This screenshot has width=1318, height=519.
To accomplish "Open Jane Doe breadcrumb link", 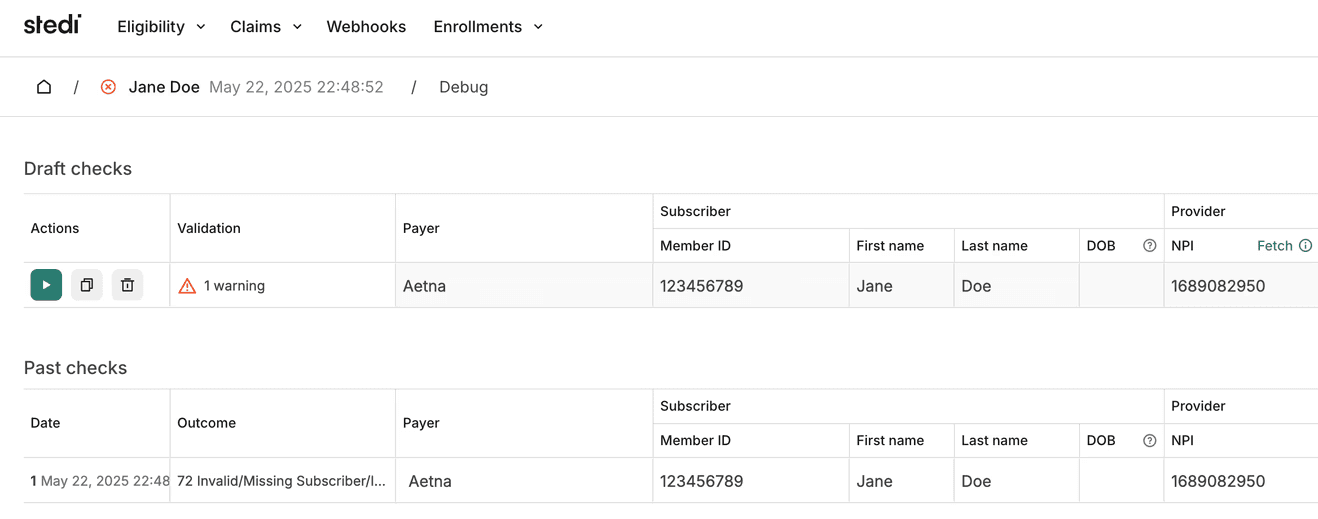I will click(164, 87).
